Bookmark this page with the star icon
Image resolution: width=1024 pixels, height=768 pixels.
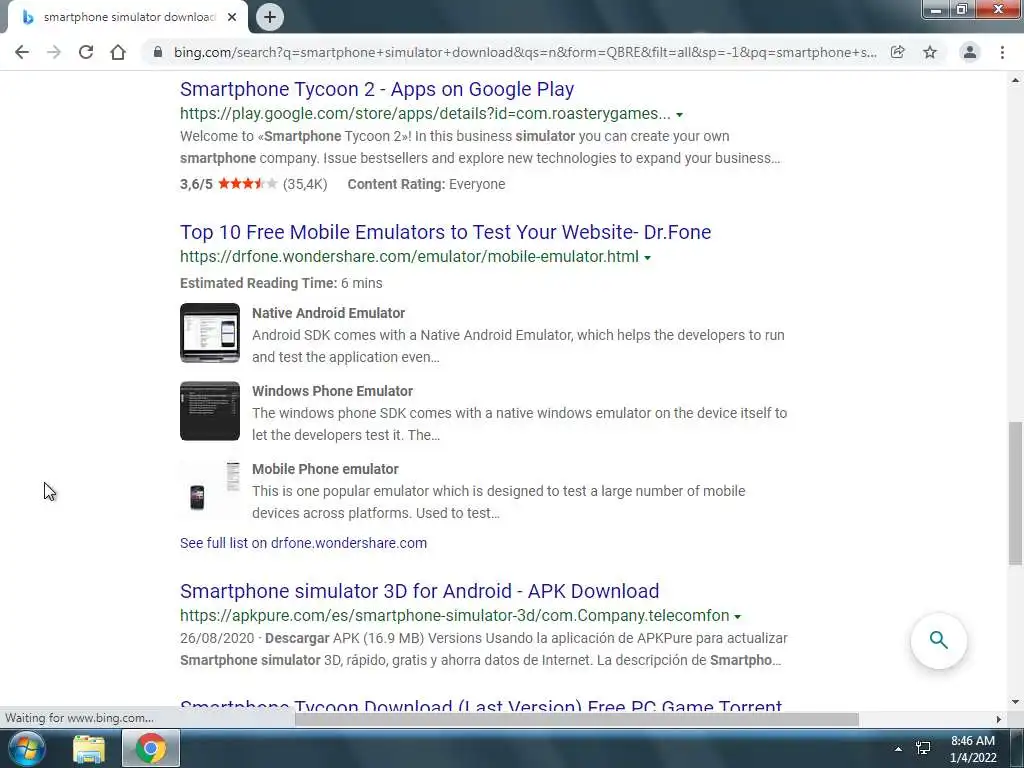[x=930, y=52]
